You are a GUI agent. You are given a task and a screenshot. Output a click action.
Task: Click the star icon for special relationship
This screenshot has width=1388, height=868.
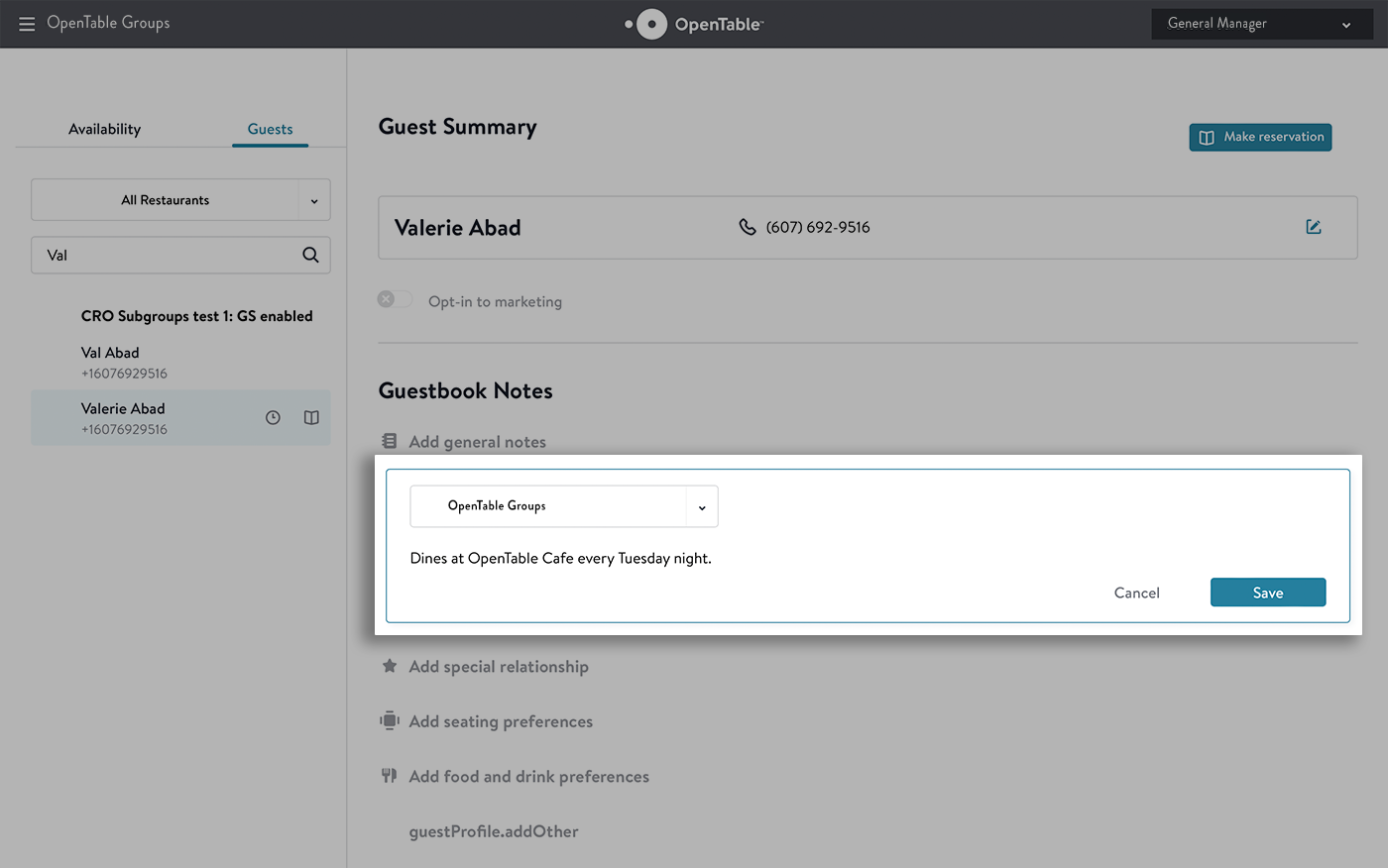click(x=390, y=666)
